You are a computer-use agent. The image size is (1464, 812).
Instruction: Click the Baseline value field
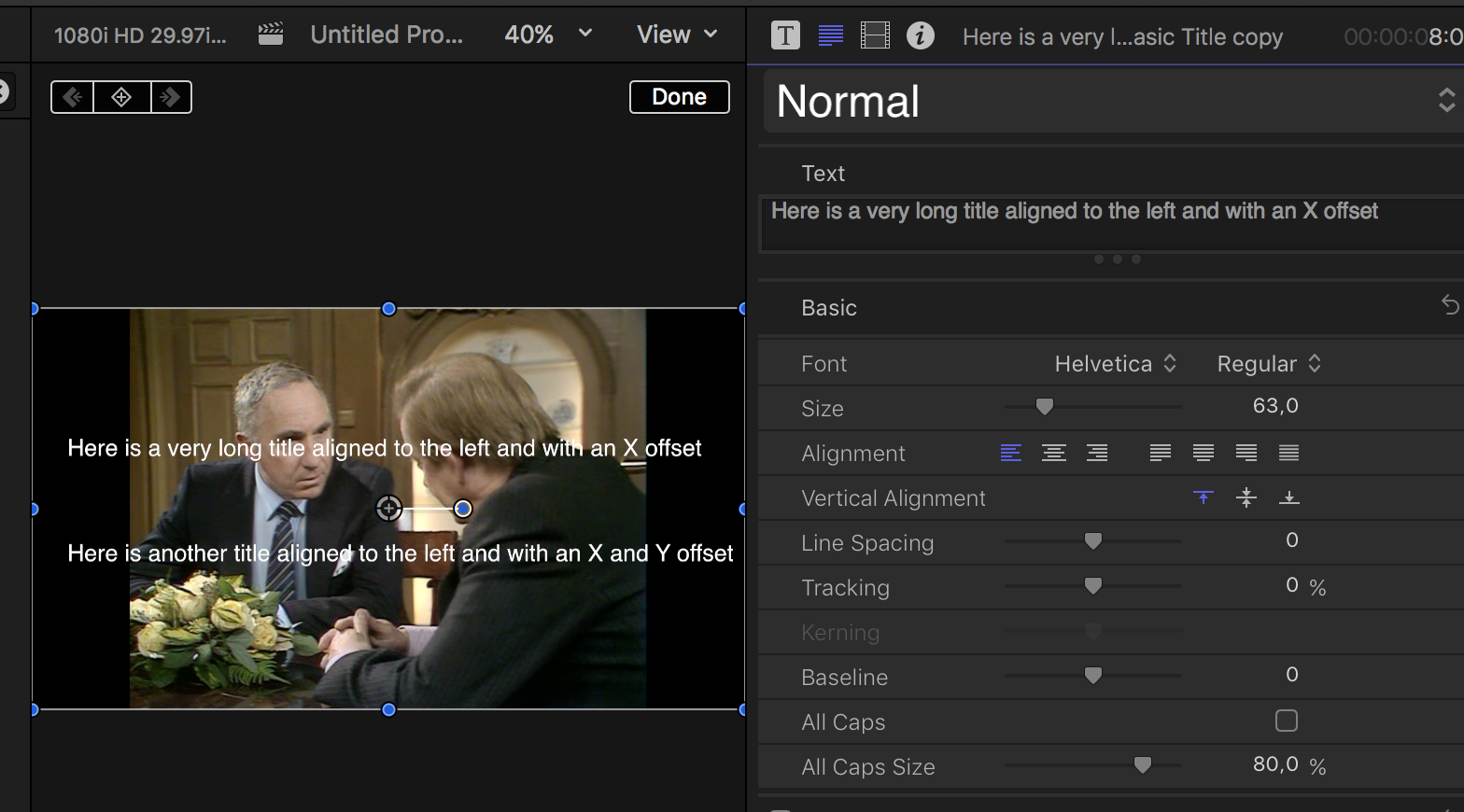coord(1292,675)
